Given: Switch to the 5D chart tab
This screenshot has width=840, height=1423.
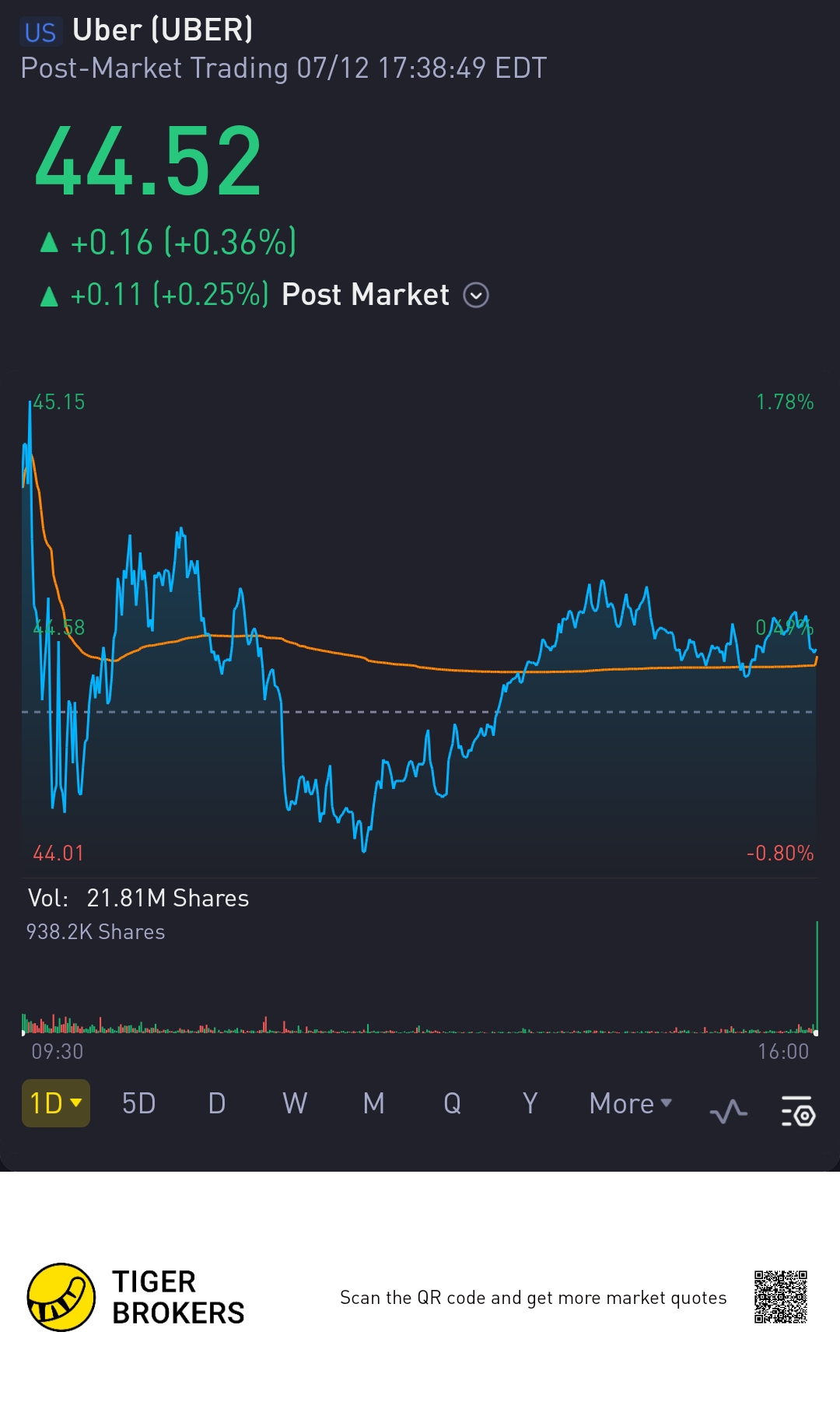Looking at the screenshot, I should tap(139, 1103).
